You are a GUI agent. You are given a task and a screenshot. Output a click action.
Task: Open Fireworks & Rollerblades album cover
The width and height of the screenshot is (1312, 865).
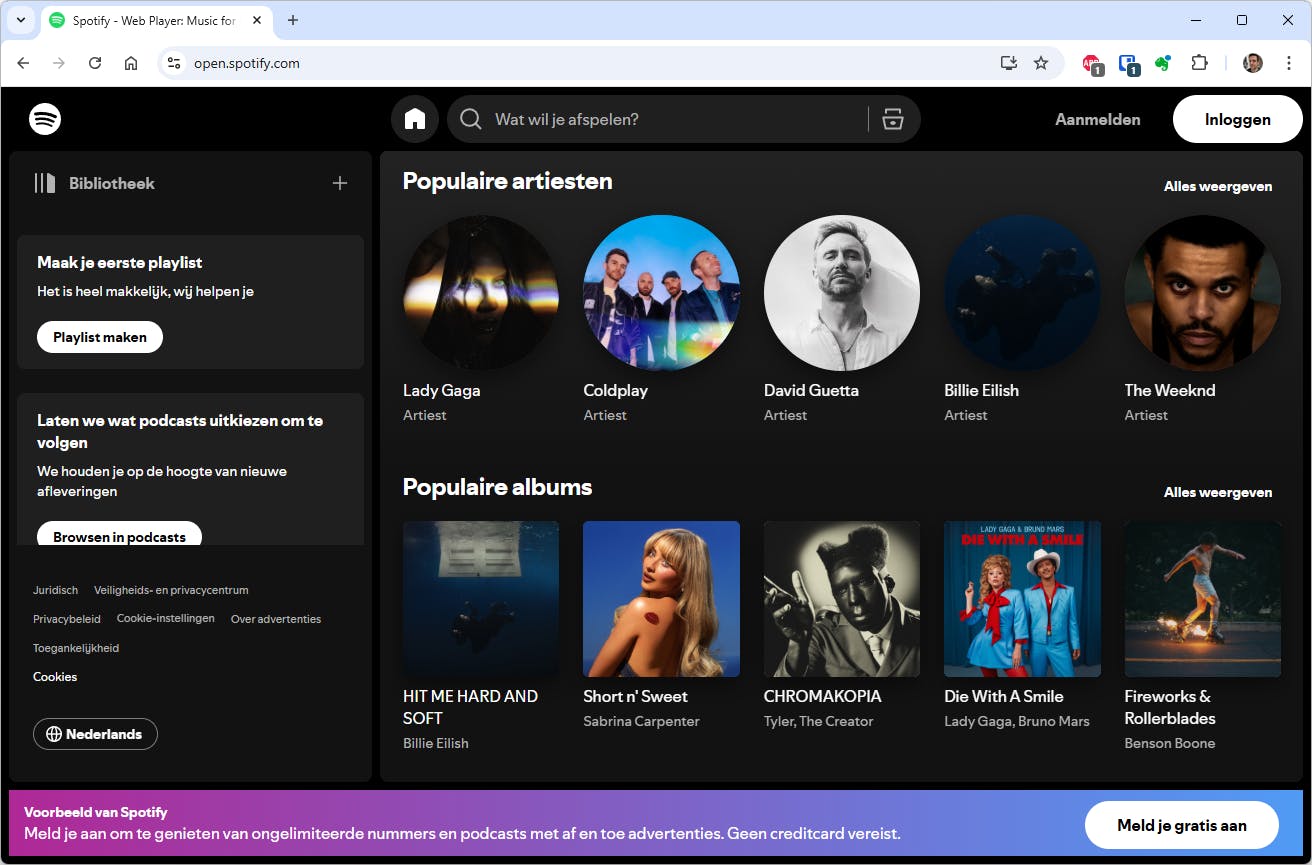click(x=1203, y=599)
